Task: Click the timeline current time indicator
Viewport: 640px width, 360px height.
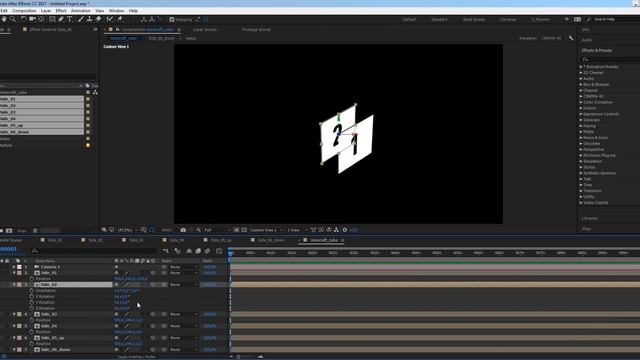Action: [x=230, y=253]
